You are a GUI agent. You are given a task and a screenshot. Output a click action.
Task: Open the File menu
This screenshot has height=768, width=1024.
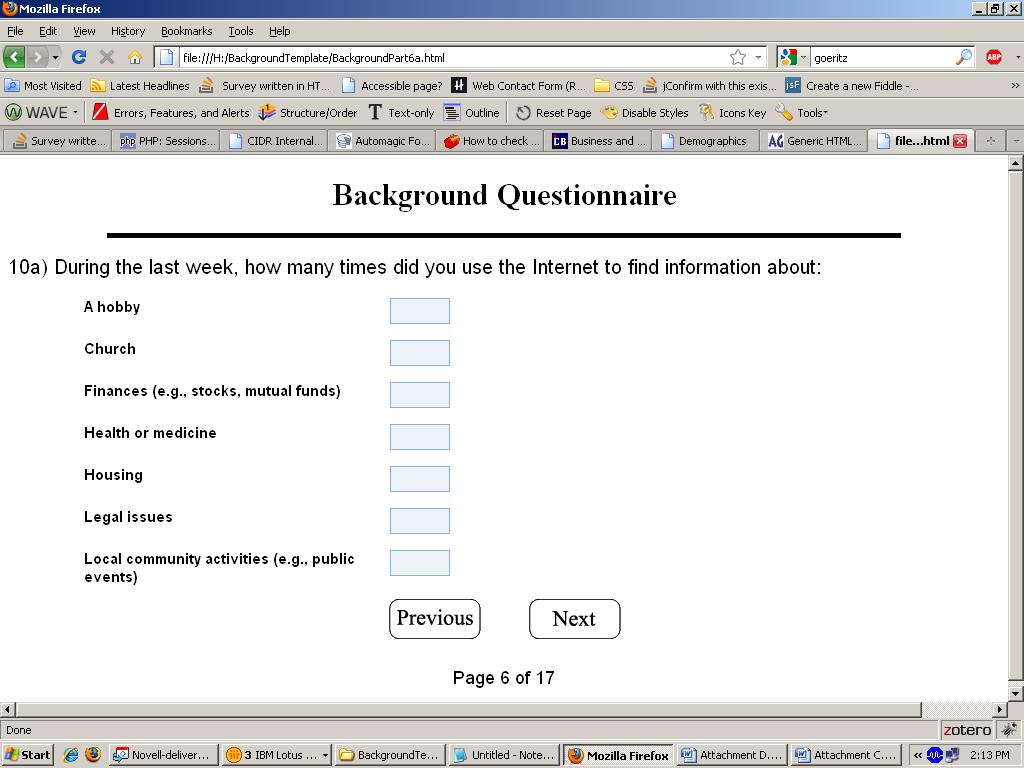(x=15, y=31)
